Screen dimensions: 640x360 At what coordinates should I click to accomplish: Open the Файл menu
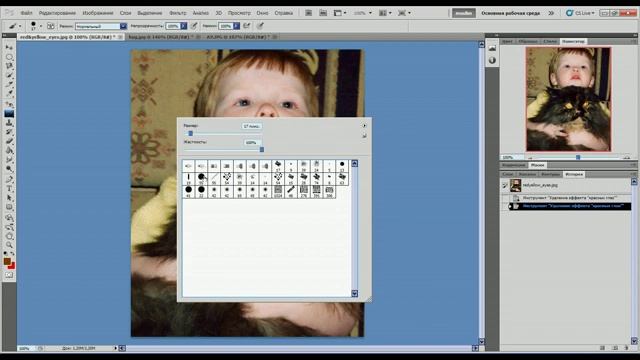26,13
